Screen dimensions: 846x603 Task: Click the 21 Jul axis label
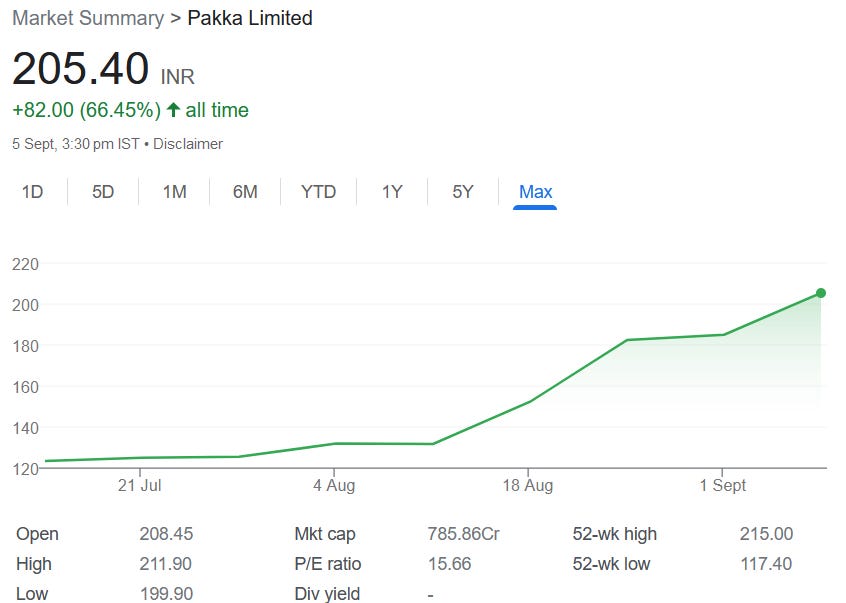(140, 485)
